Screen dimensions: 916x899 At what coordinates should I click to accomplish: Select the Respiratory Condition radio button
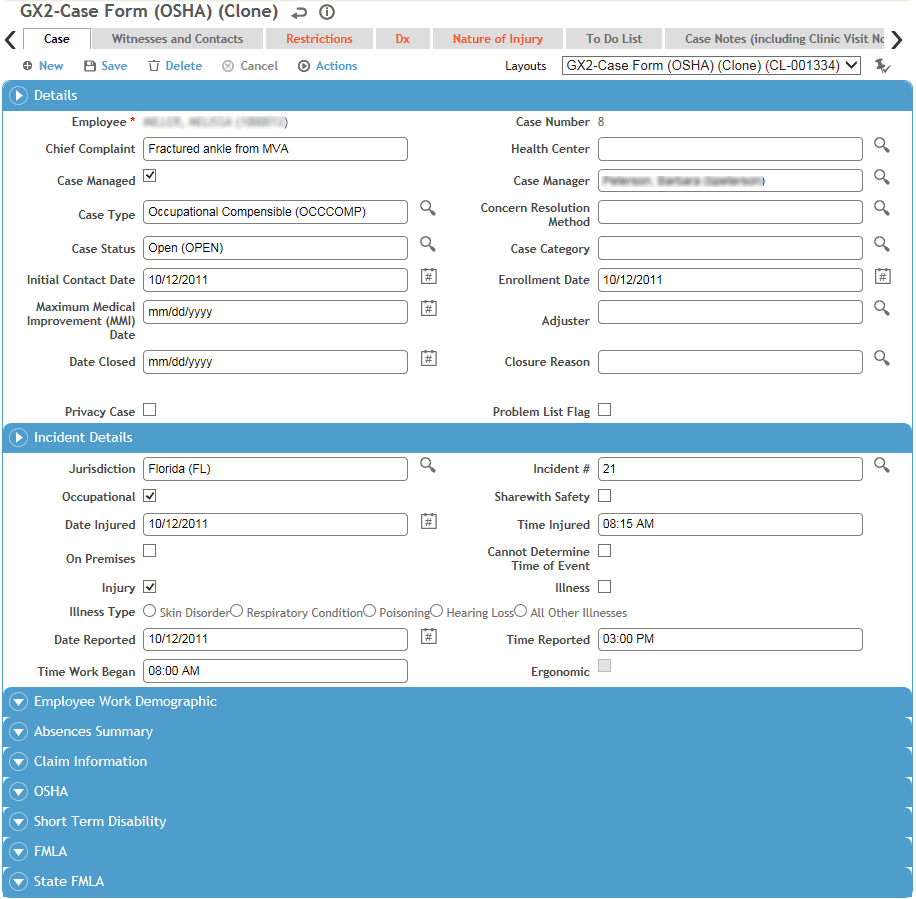(x=236, y=611)
